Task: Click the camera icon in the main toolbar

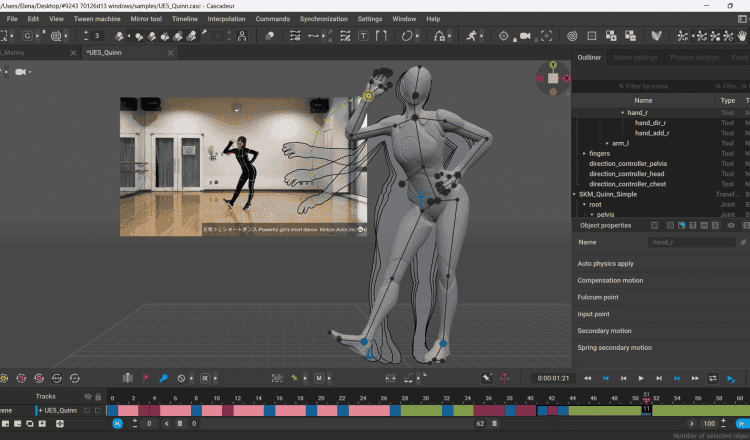Action: [x=525, y=35]
